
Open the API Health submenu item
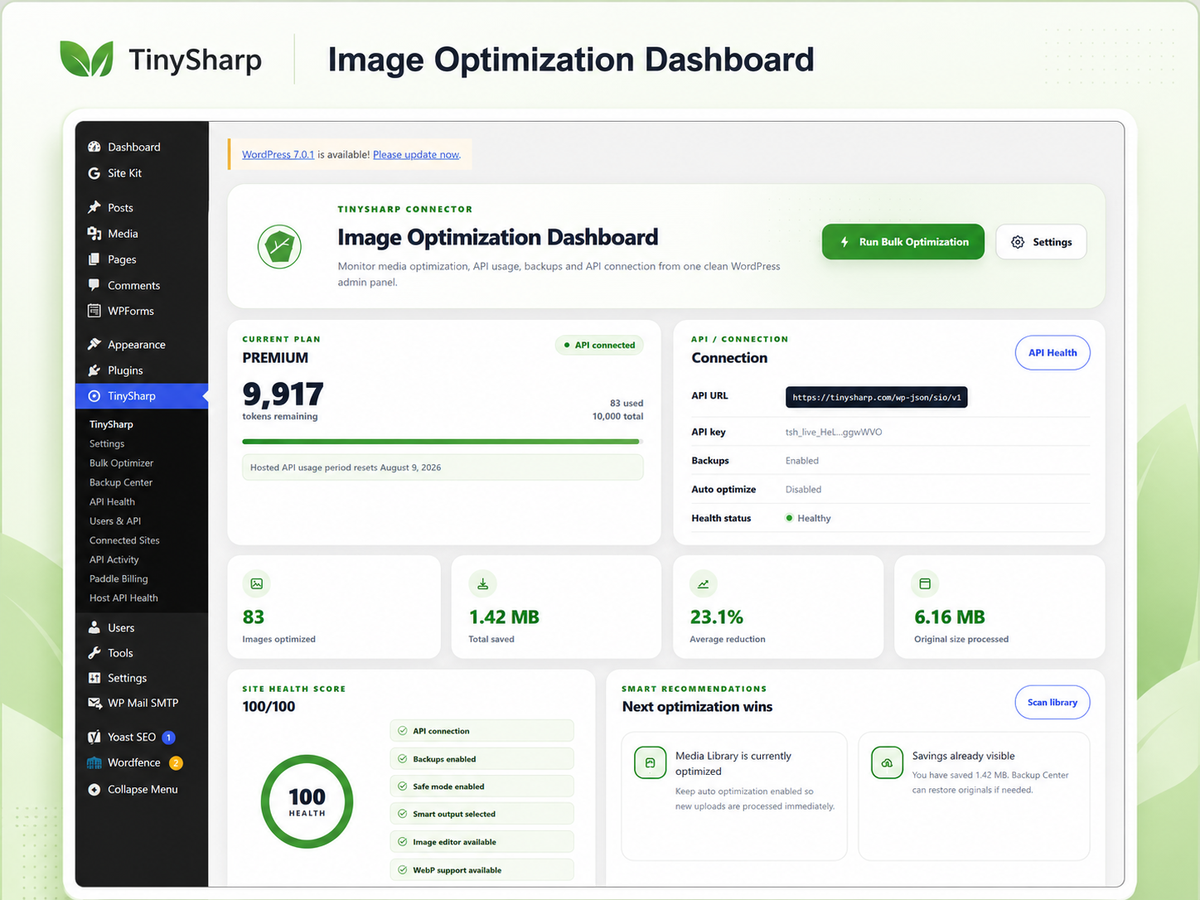(x=112, y=502)
